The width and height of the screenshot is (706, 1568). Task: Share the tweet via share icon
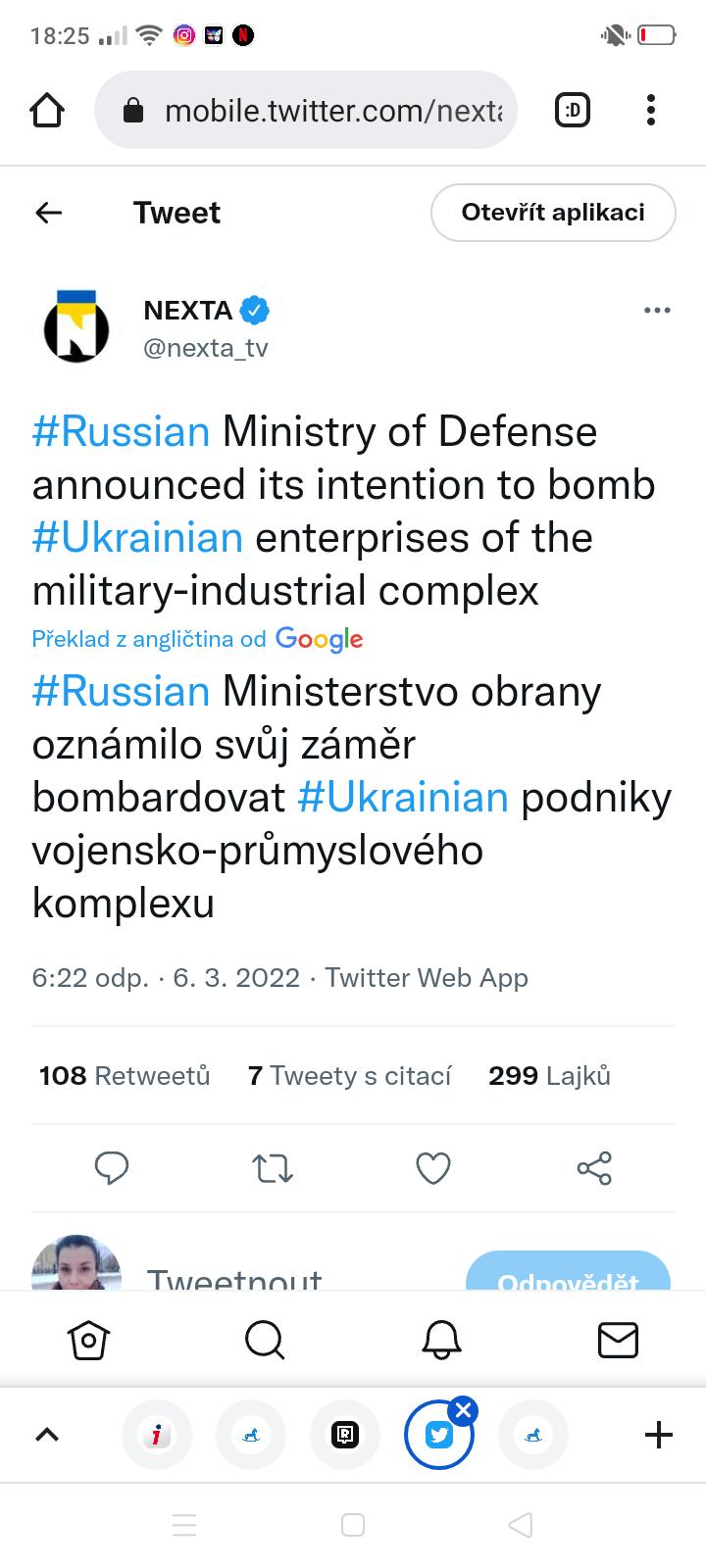tap(594, 1168)
